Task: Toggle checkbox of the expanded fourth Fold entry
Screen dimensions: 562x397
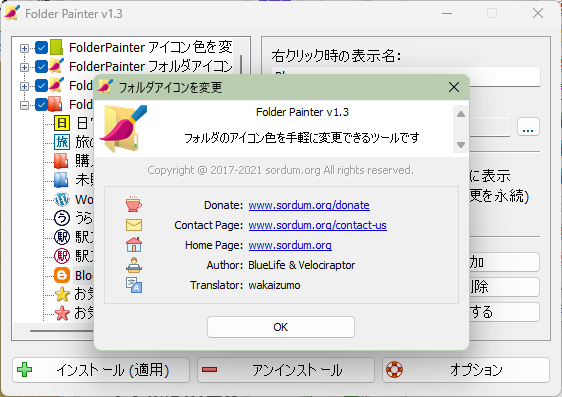Action: (x=42, y=105)
